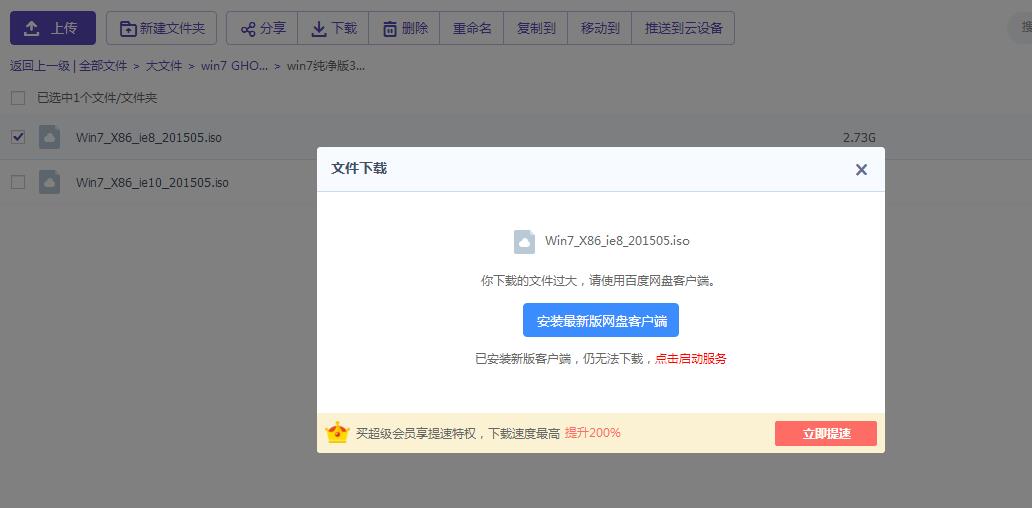The image size is (1032, 508).
Task: Check the Win7_X86_ie10_201505.iso checkbox
Action: [18, 182]
